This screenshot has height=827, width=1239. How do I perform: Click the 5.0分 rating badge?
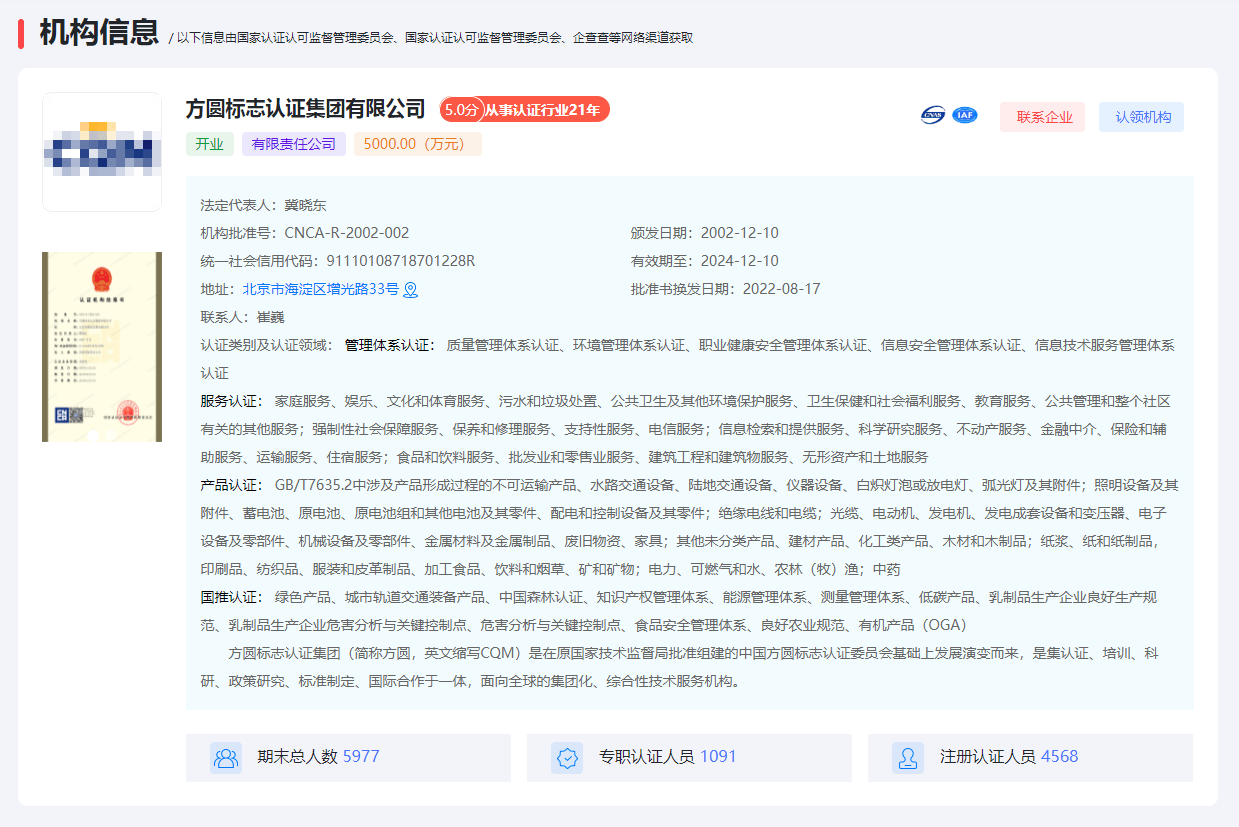[x=461, y=110]
